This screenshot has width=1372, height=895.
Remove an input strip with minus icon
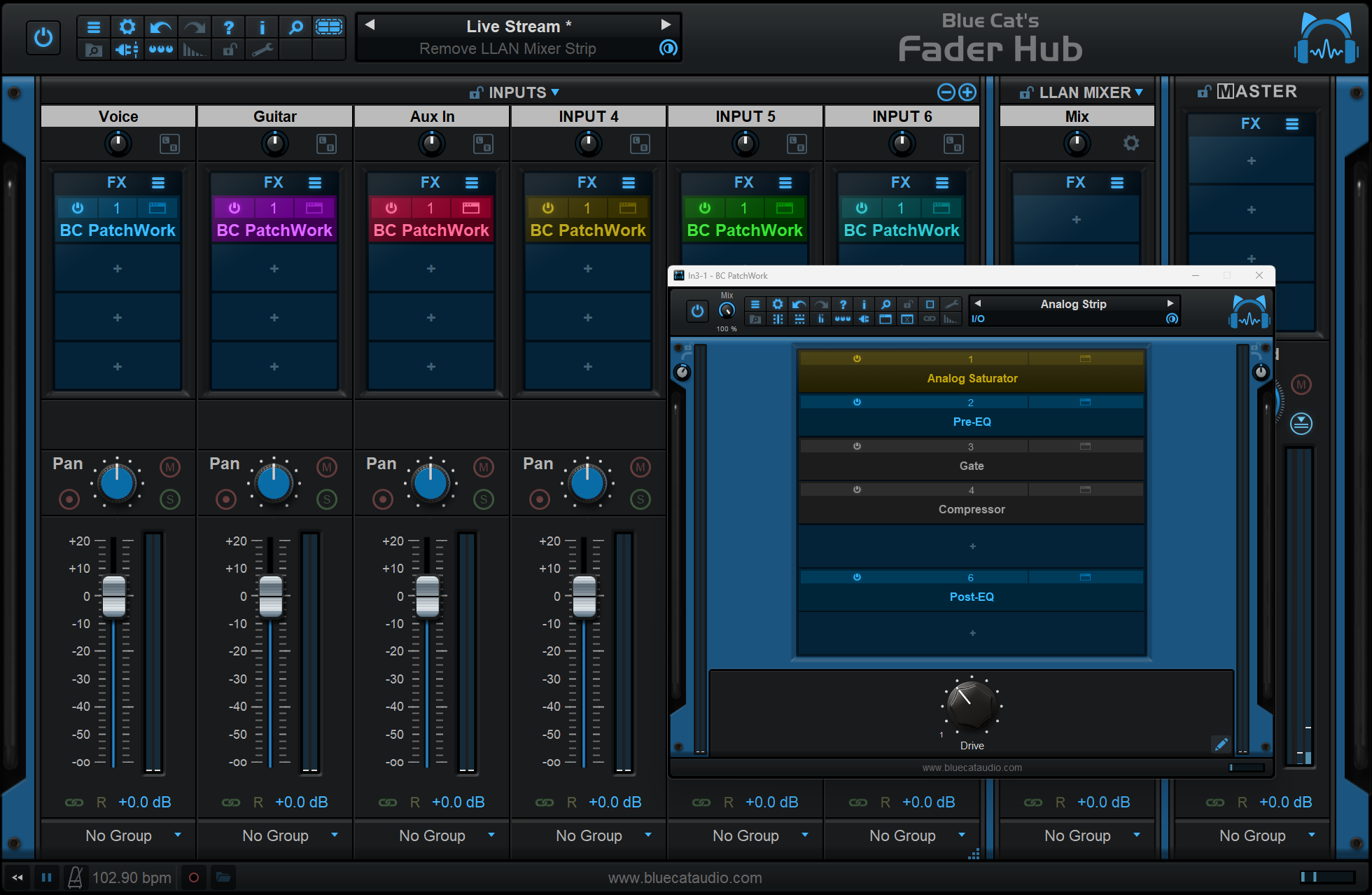(x=946, y=92)
